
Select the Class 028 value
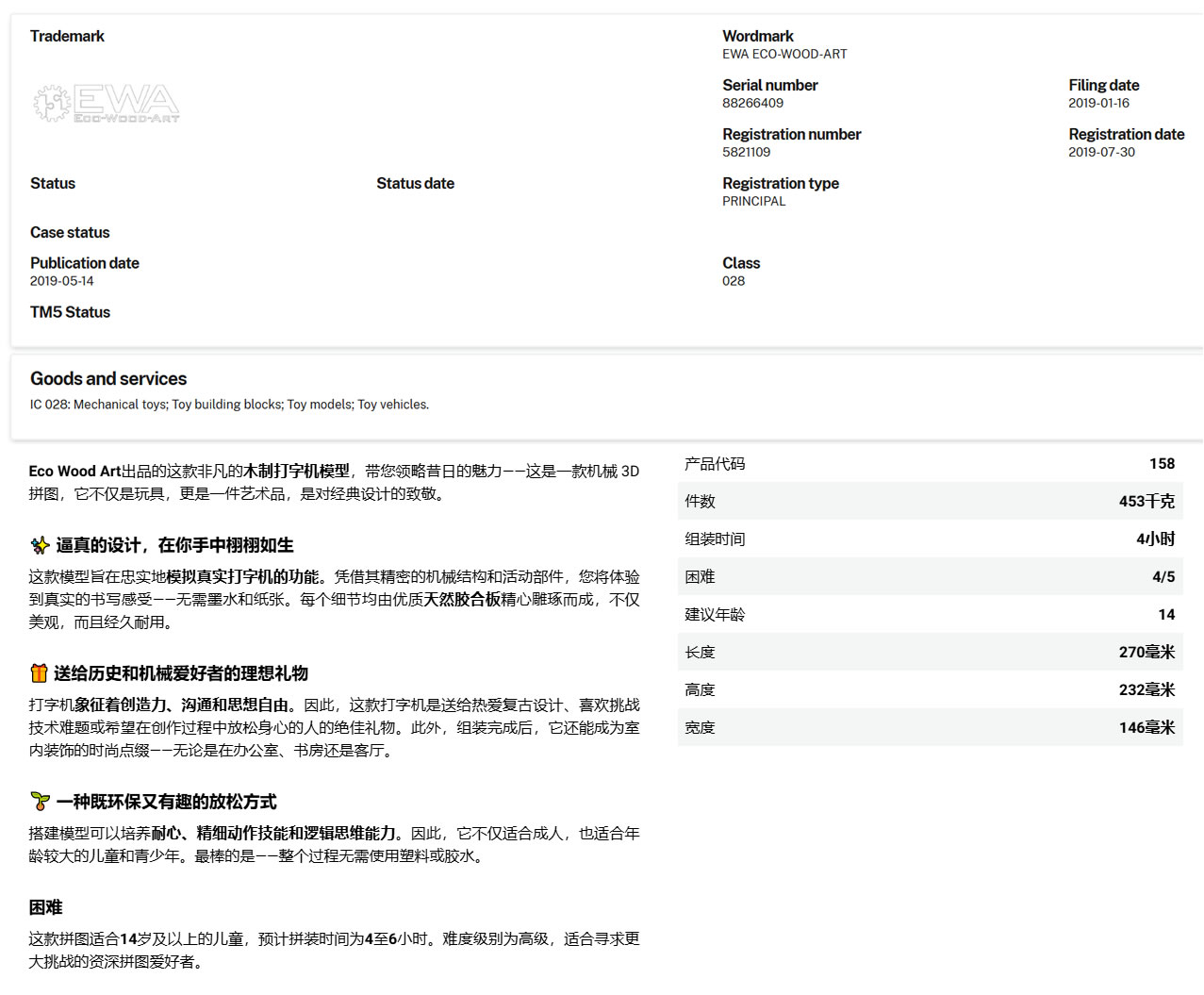point(732,280)
